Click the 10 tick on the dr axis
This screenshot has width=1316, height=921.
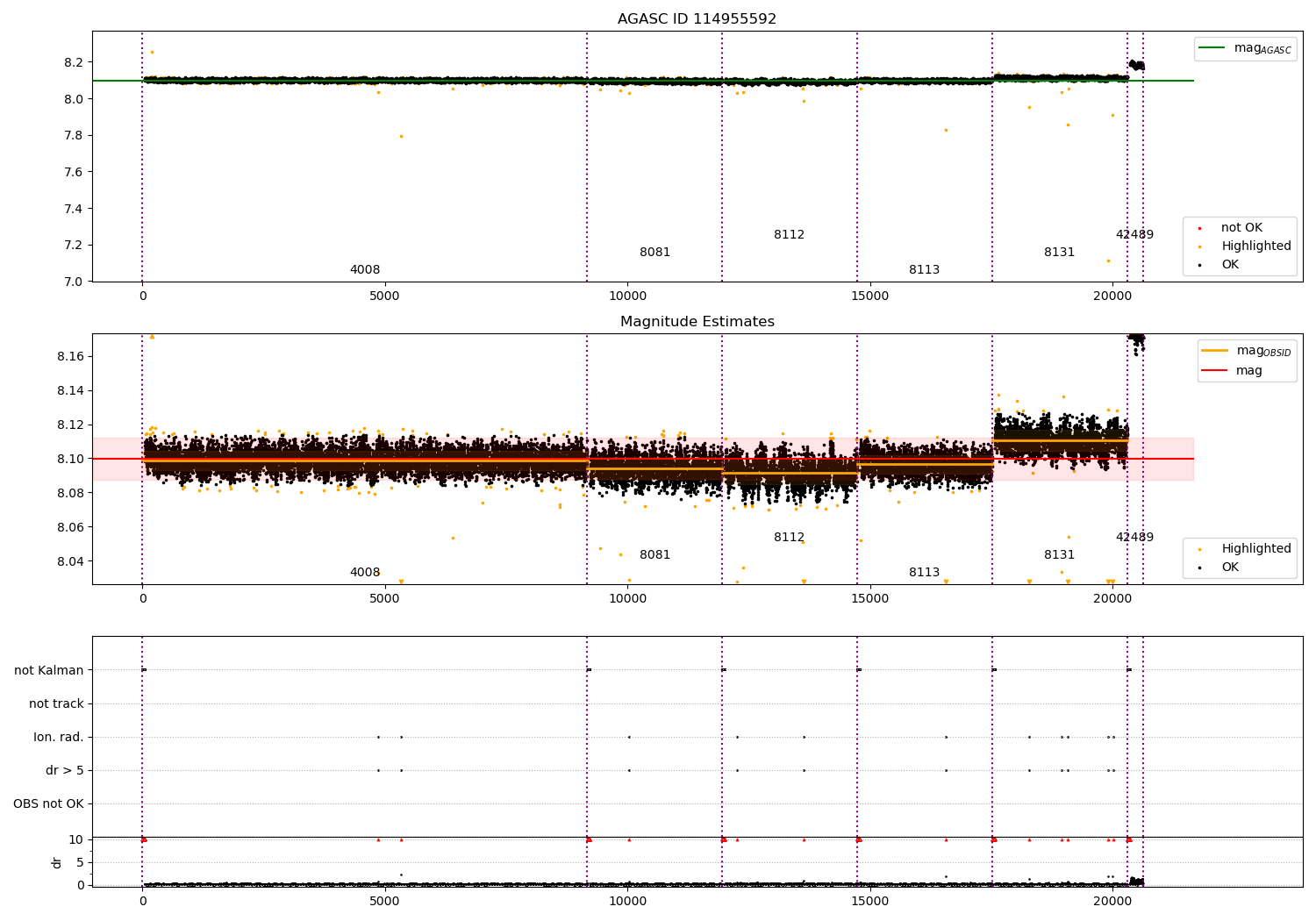pos(76,839)
